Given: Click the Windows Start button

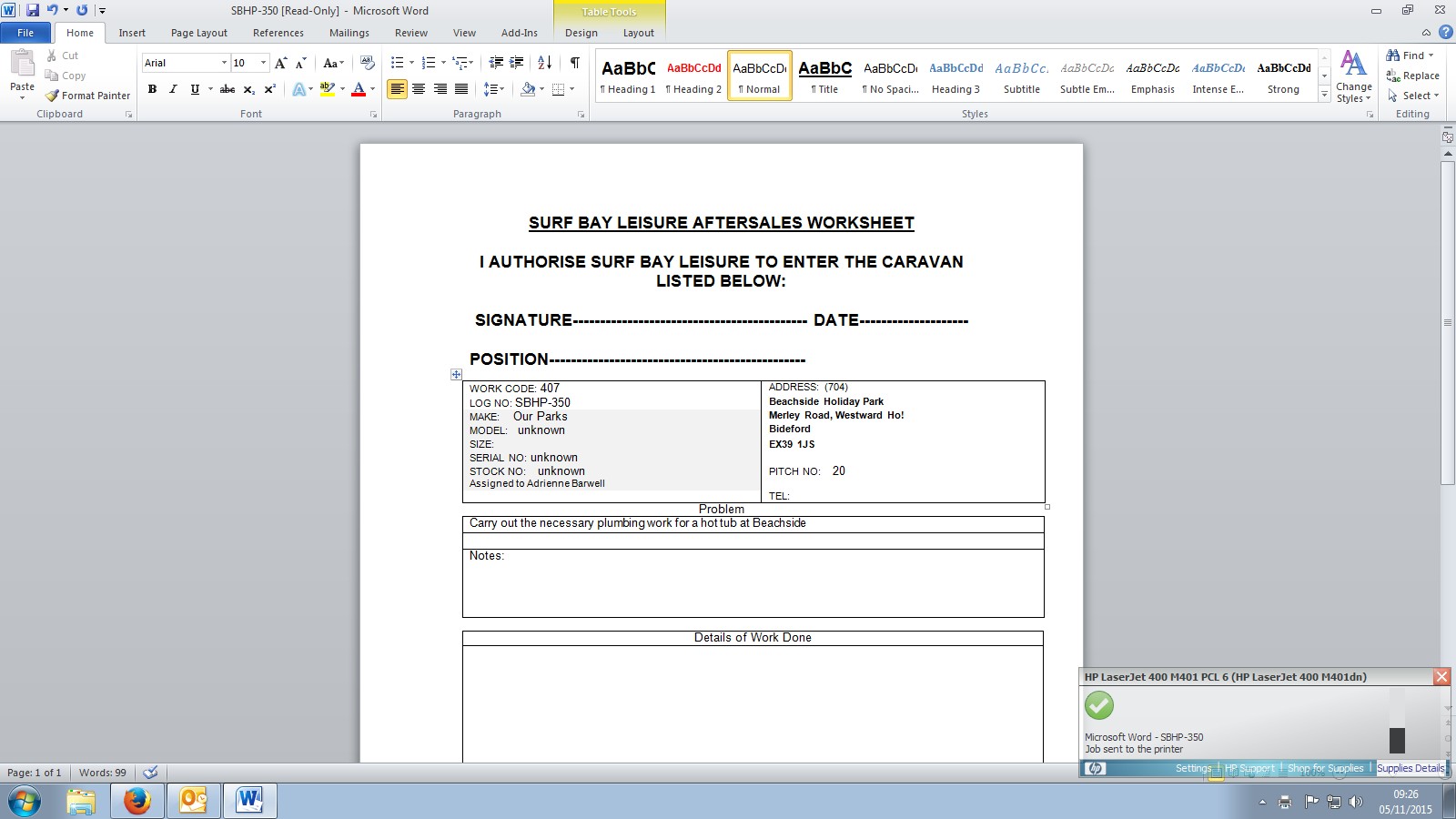Looking at the screenshot, I should (x=25, y=801).
